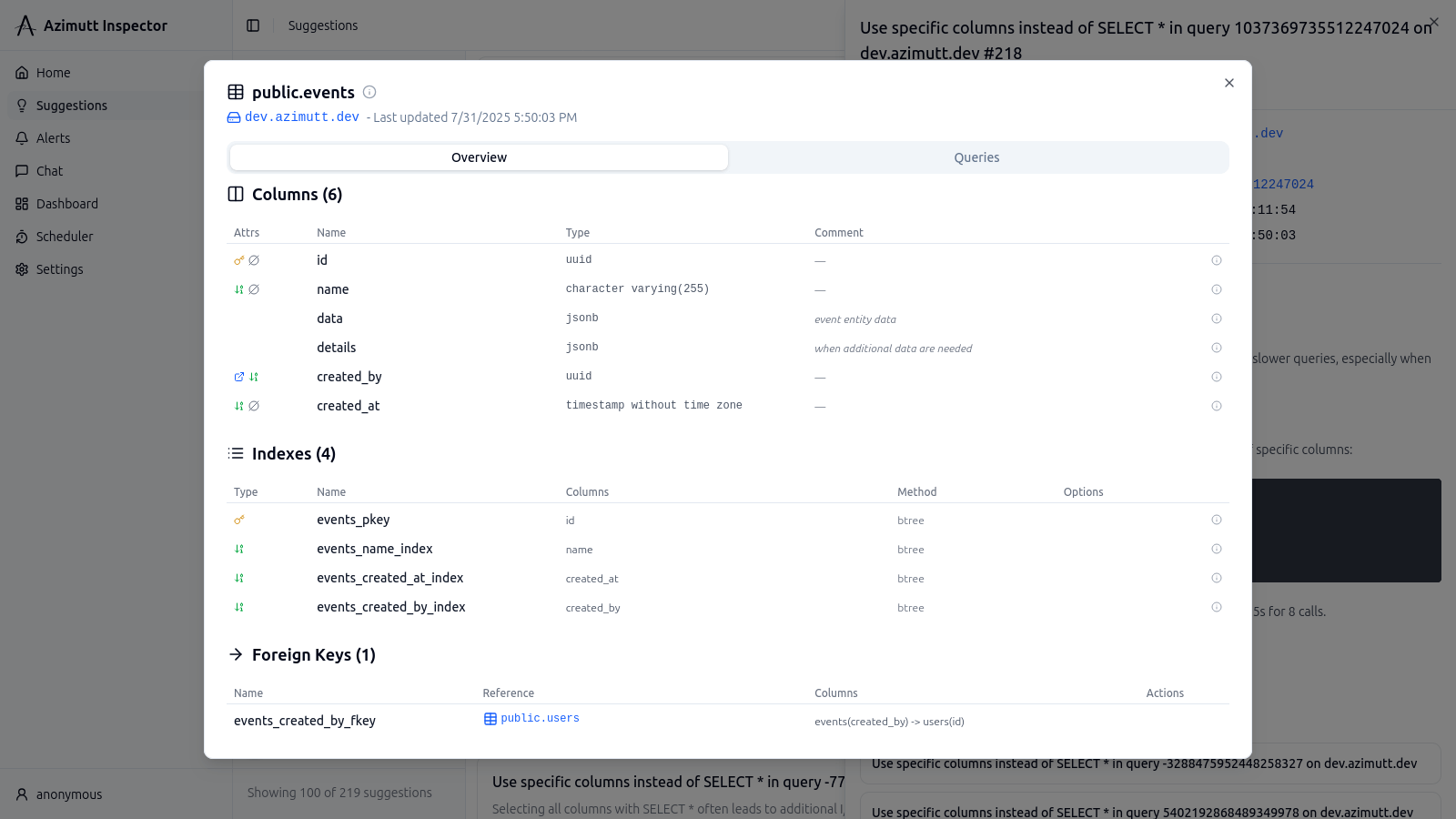The image size is (1456, 819).
Task: Open Alerts from the sidebar
Action: coord(53,138)
